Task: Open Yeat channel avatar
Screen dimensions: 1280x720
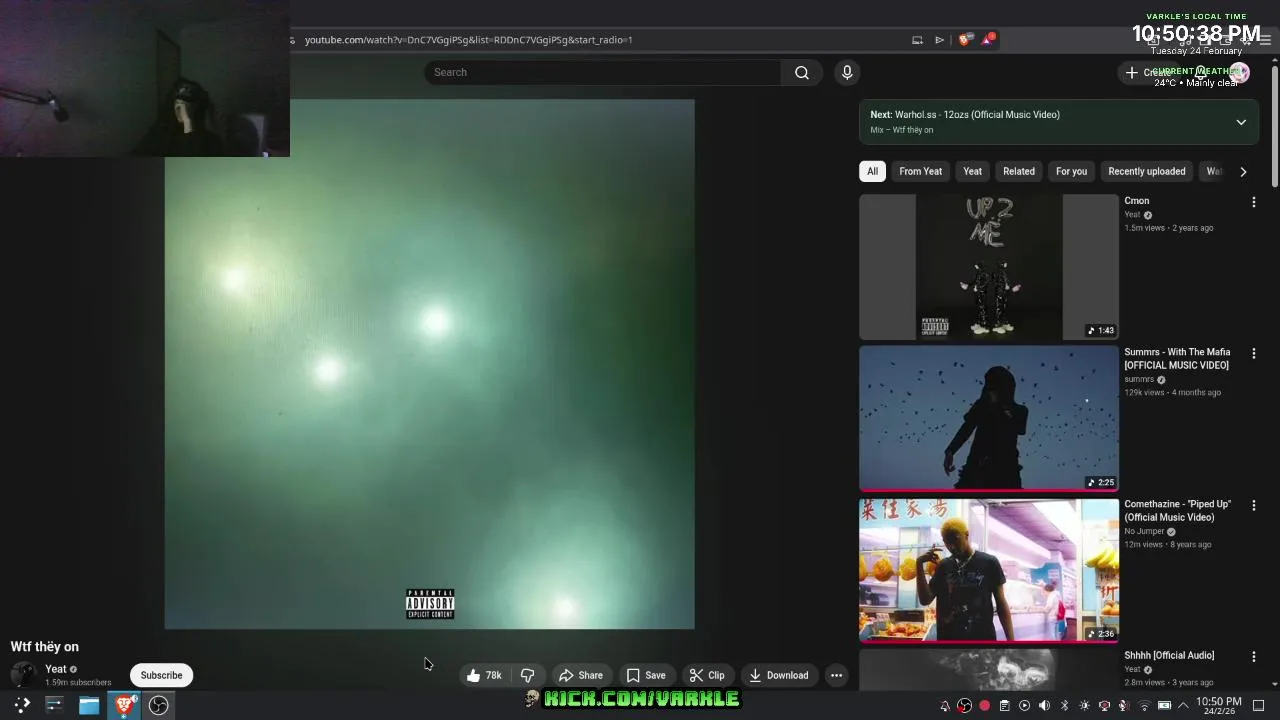Action: (x=24, y=675)
